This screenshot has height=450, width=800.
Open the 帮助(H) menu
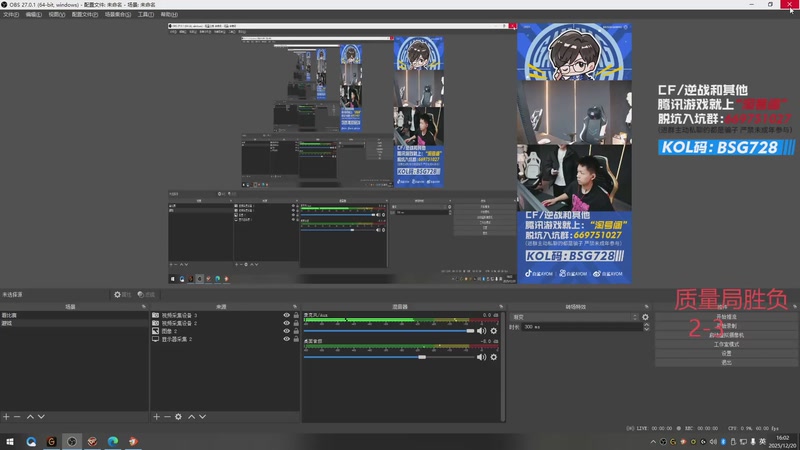[x=169, y=14]
